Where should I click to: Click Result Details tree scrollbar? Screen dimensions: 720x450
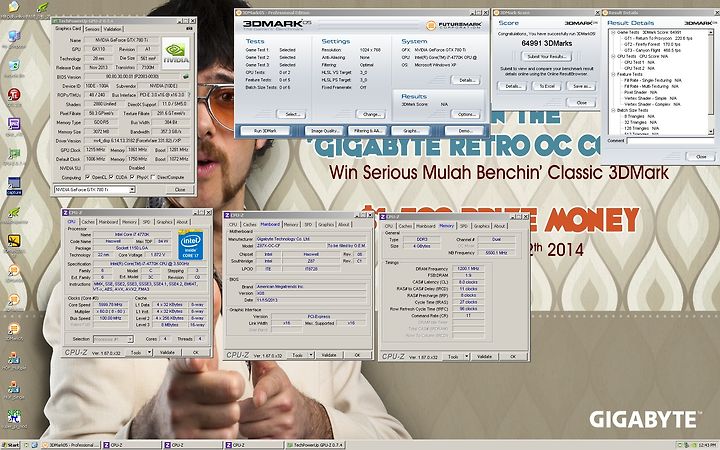pyautogui.click(x=711, y=83)
